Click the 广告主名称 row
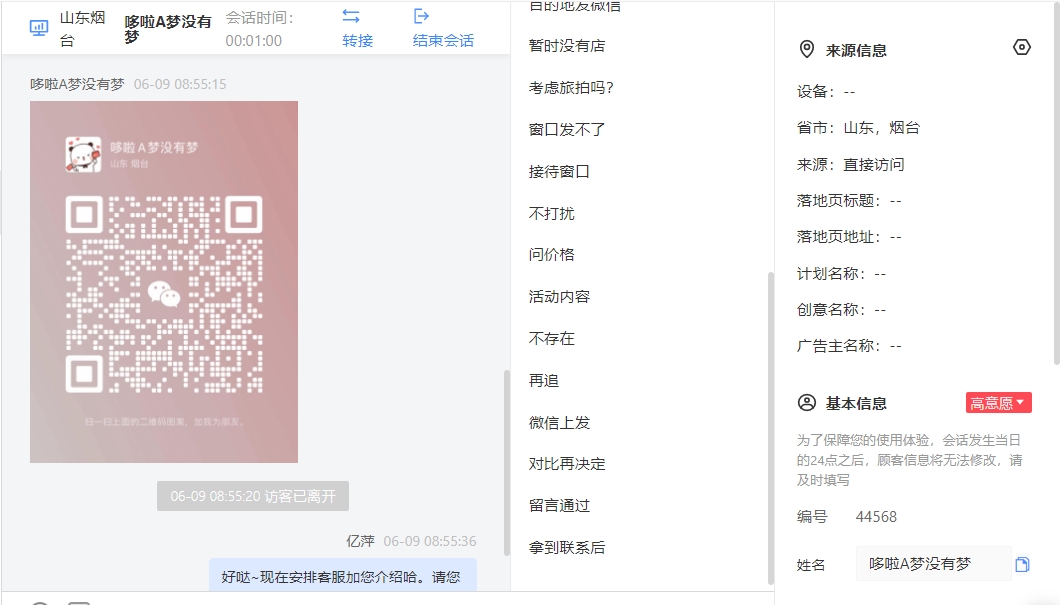Screen dimensions: 1060x605 (x=849, y=346)
